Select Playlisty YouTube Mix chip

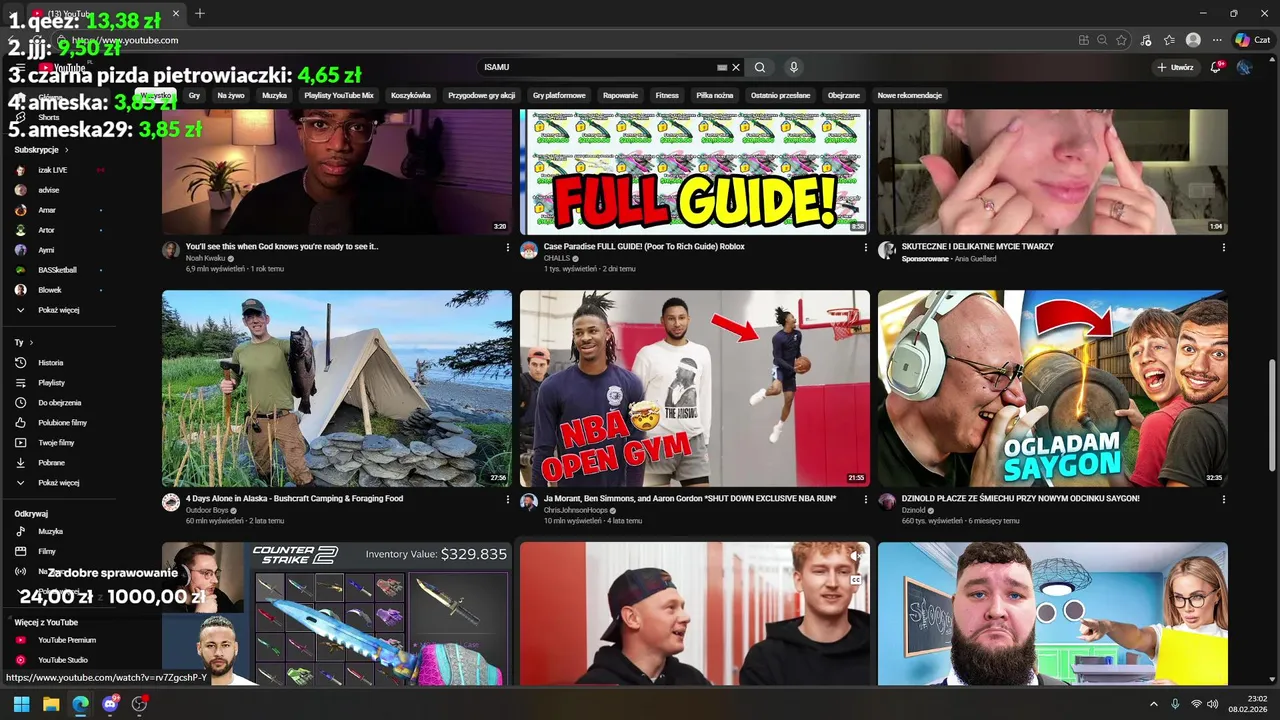point(339,95)
